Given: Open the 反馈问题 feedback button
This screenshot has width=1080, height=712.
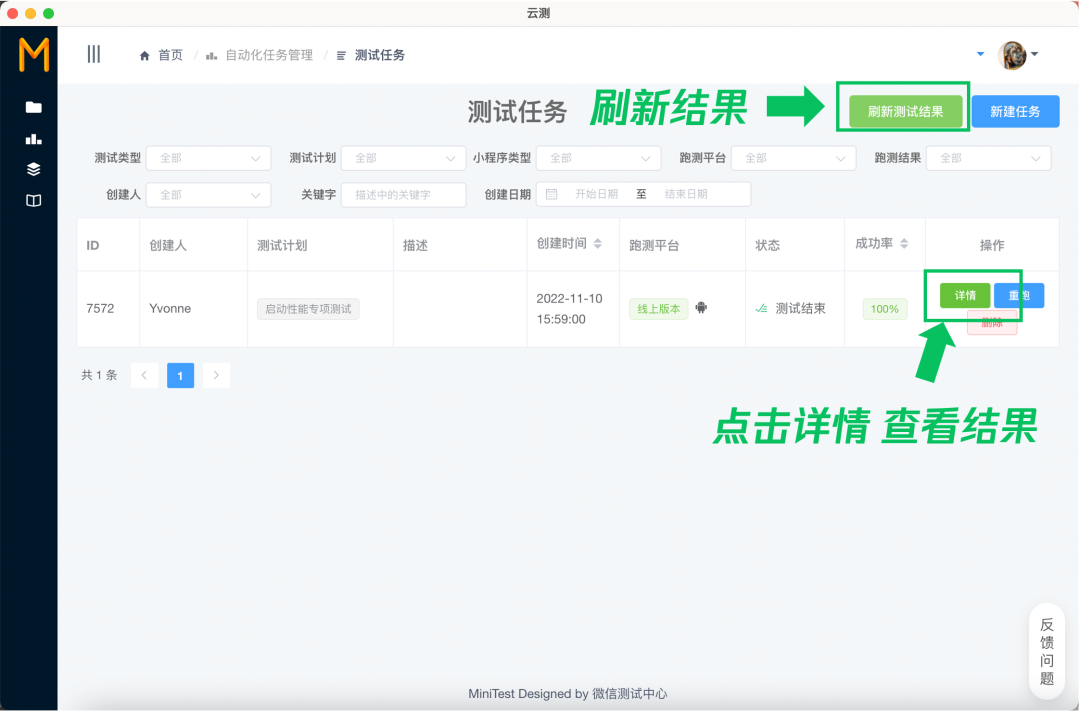Looking at the screenshot, I should 1047,651.
